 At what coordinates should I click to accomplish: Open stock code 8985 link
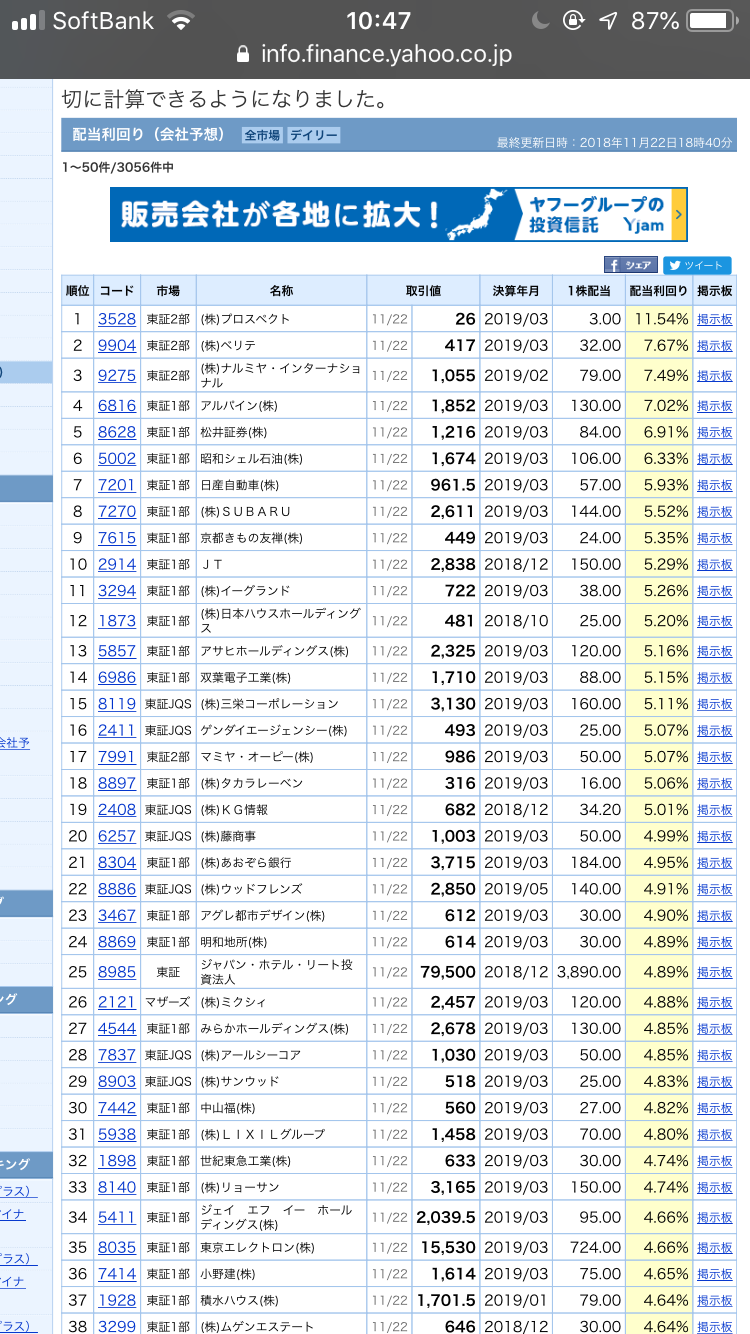tap(117, 972)
